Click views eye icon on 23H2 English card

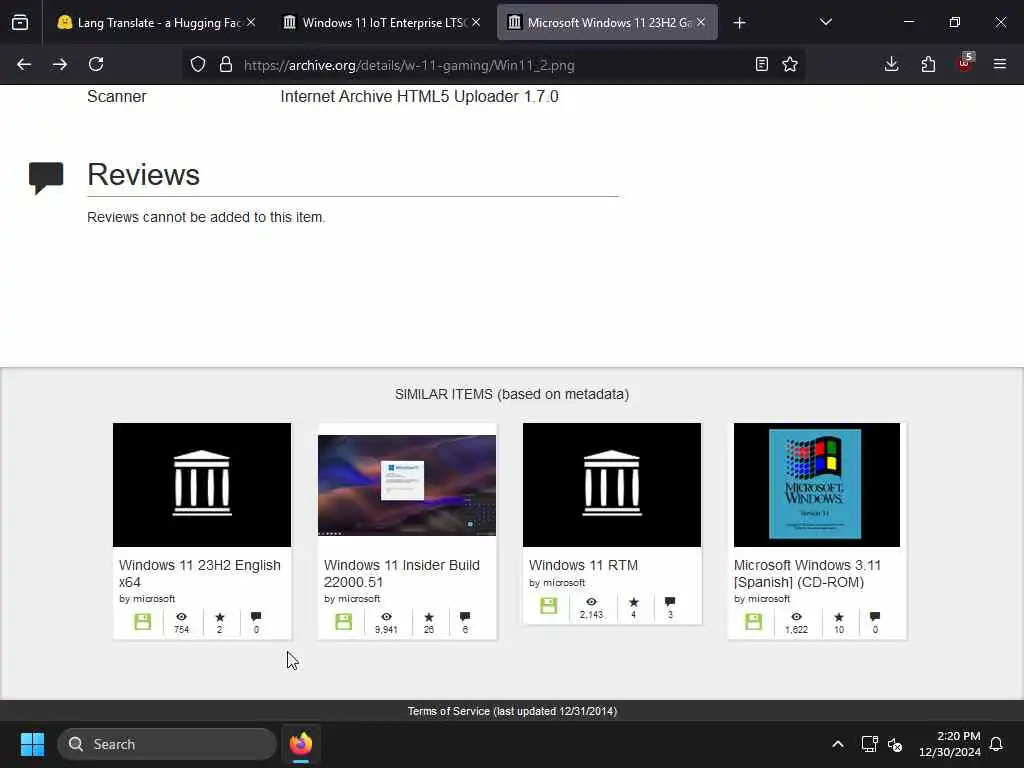[x=181, y=616]
